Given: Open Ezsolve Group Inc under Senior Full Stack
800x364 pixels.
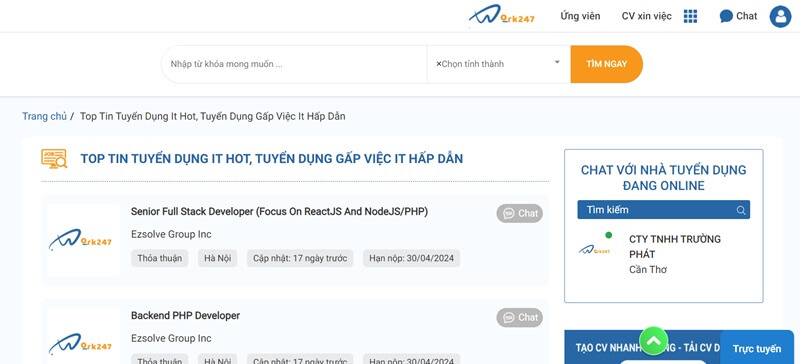Looking at the screenshot, I should tap(171, 235).
